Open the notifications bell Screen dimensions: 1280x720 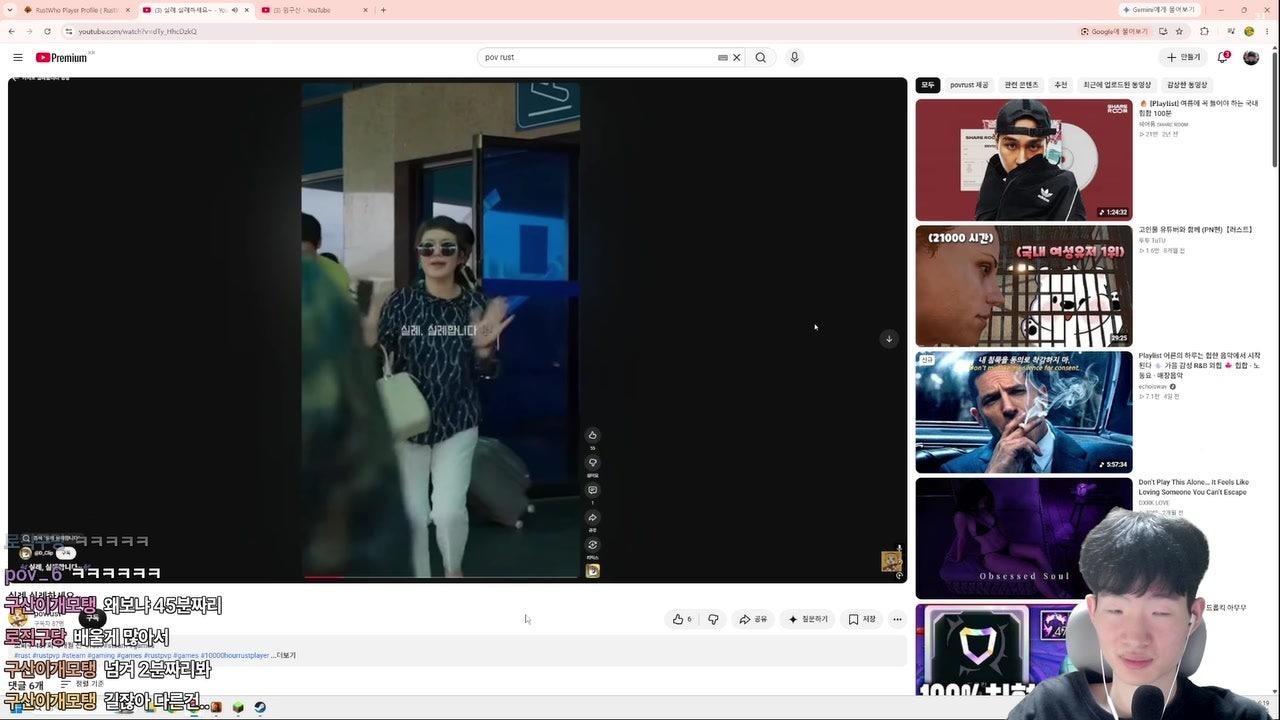point(1222,57)
